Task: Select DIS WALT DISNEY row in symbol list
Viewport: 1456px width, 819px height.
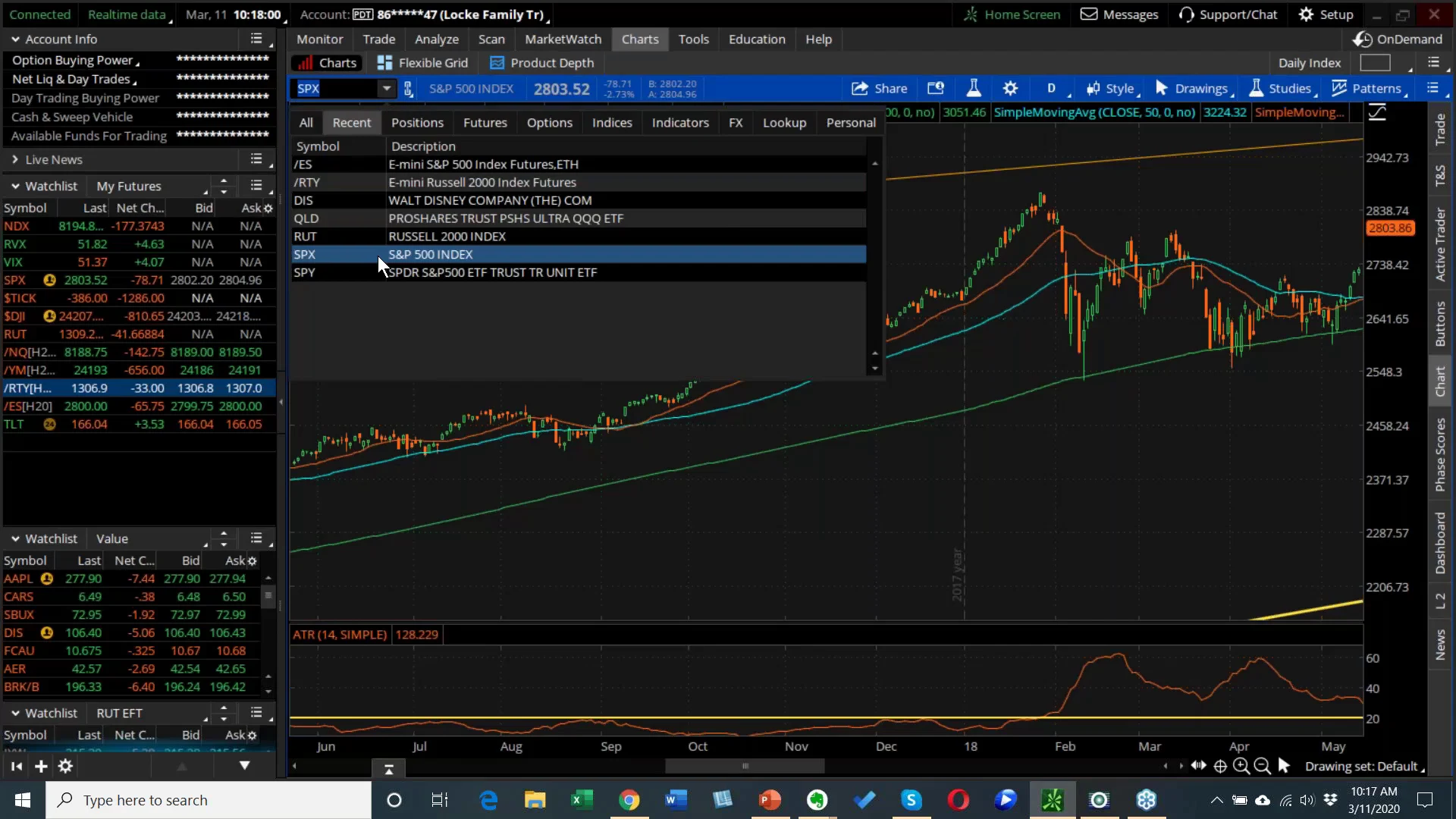Action: click(x=579, y=200)
